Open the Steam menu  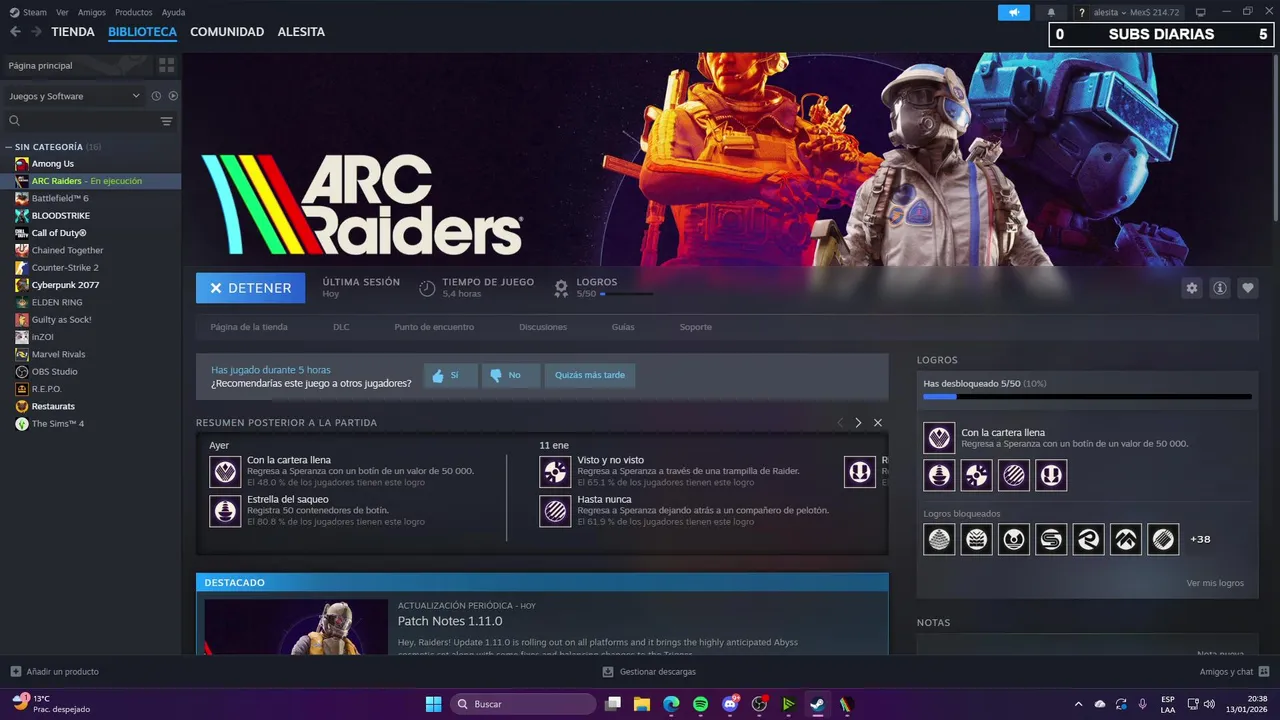(29, 12)
